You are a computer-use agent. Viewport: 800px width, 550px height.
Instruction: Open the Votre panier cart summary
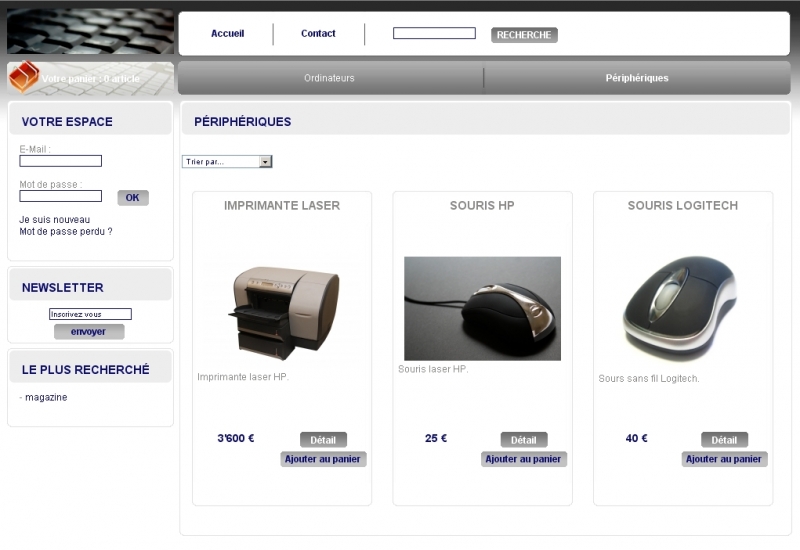click(90, 79)
